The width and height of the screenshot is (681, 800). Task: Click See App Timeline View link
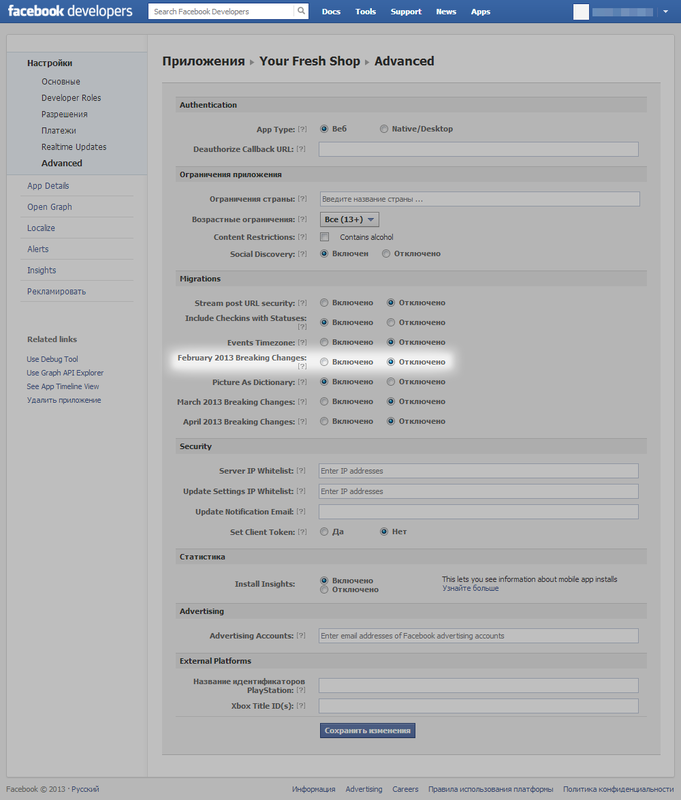63,387
